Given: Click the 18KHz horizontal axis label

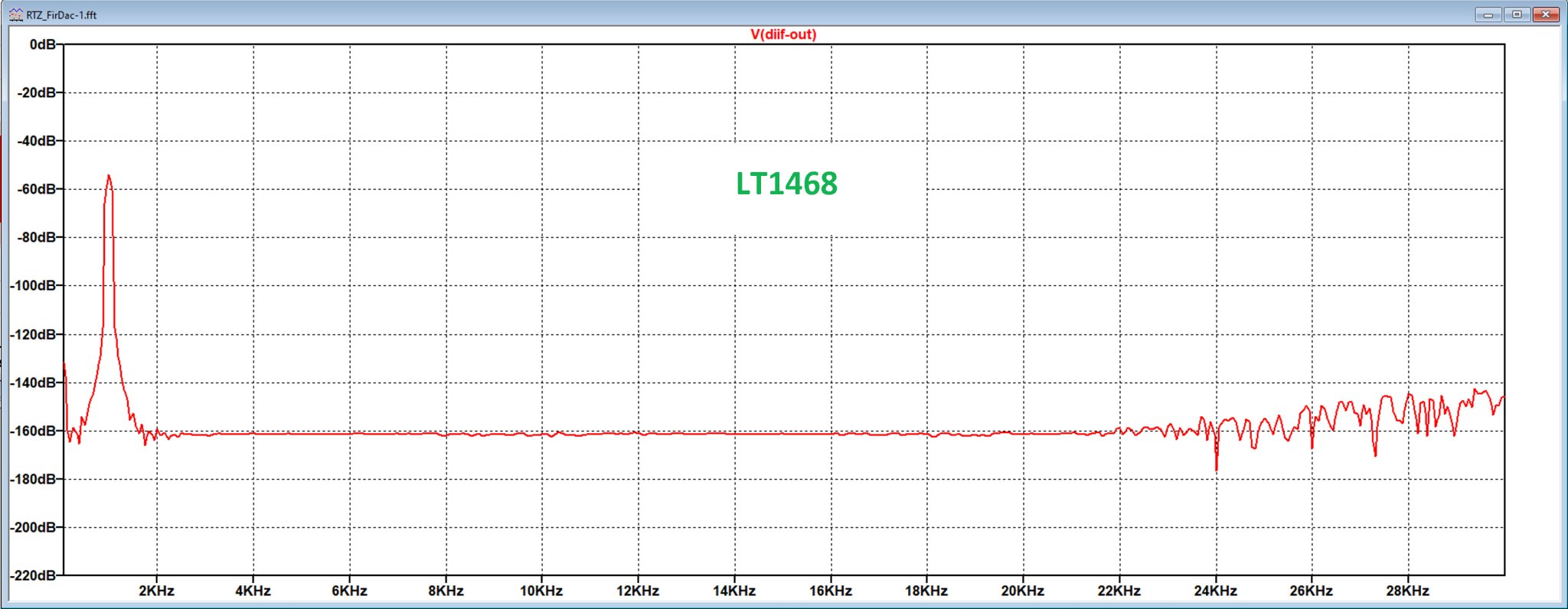Looking at the screenshot, I should pyautogui.click(x=926, y=591).
